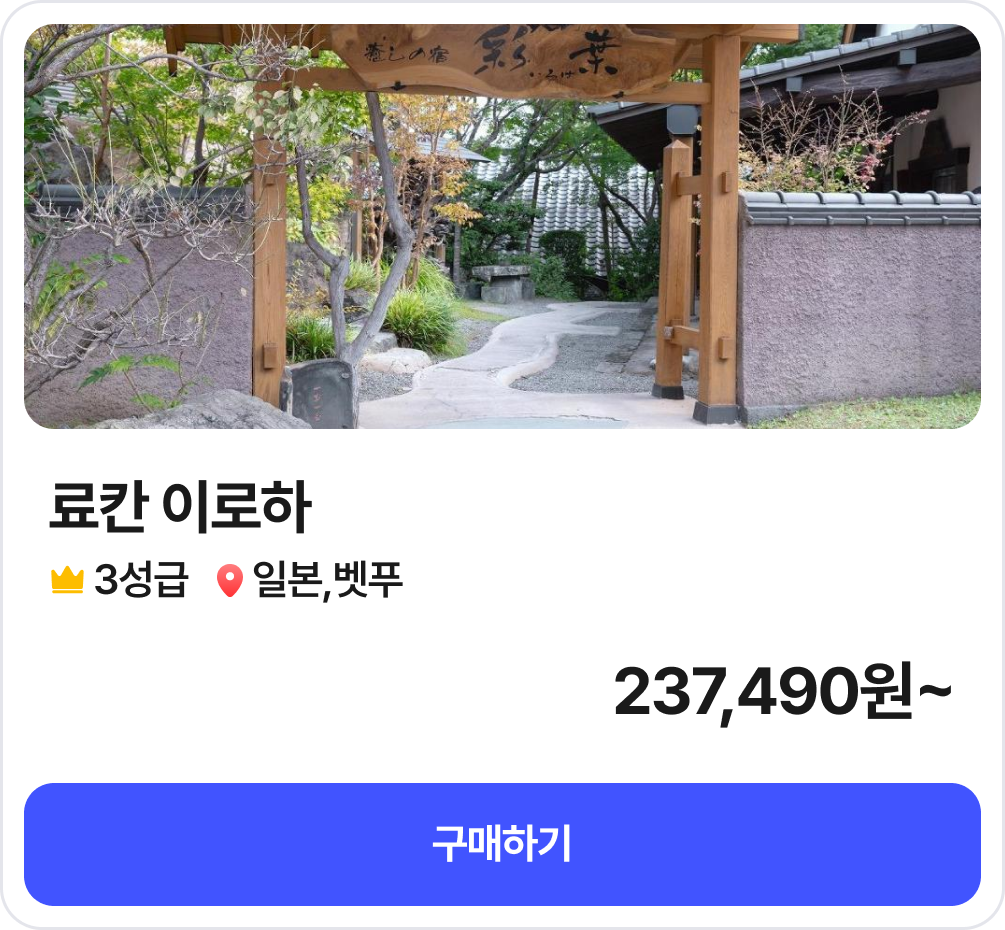Click the blue 구매하기 button
This screenshot has width=1005, height=930.
point(502,844)
